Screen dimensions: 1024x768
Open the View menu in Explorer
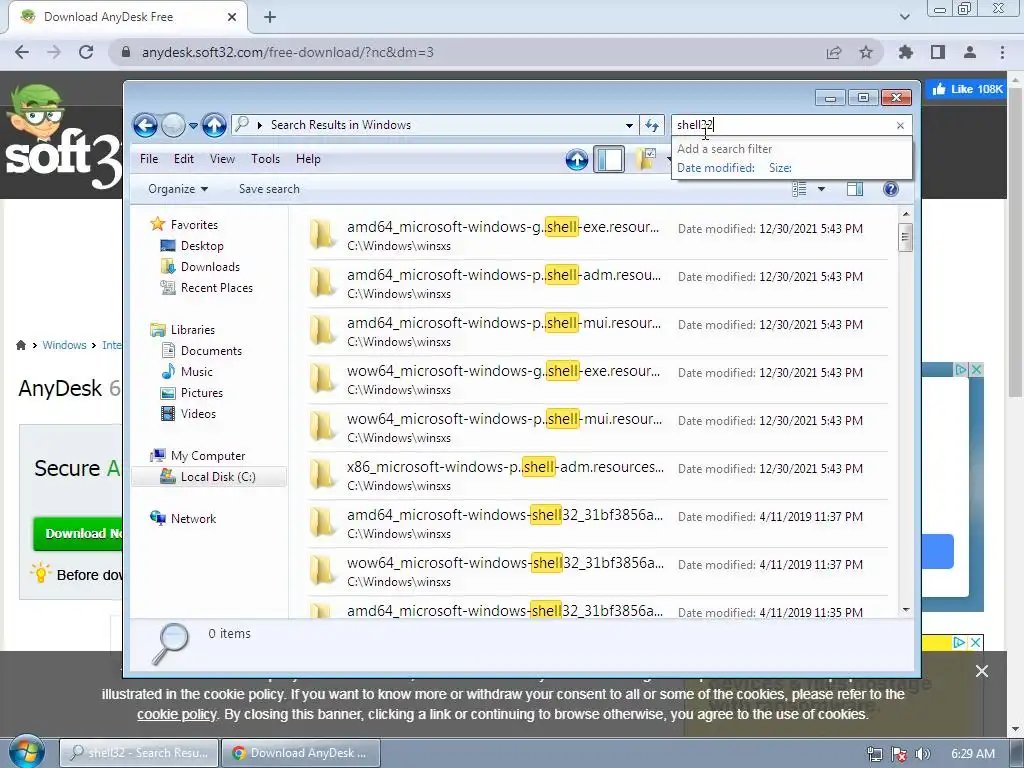click(222, 159)
